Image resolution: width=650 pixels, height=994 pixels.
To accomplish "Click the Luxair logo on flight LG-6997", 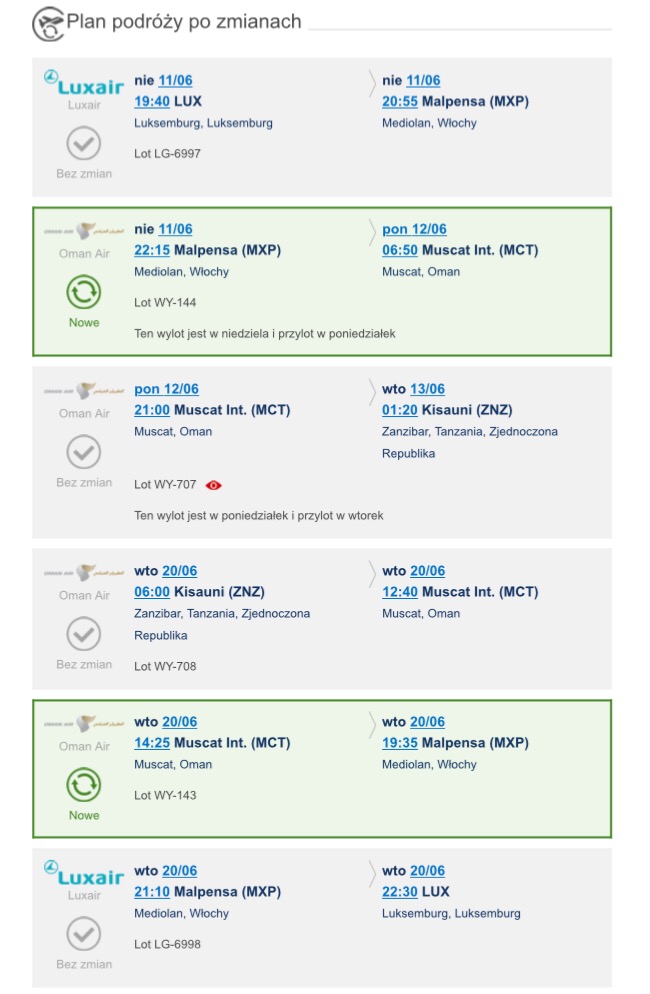I will click(x=84, y=83).
